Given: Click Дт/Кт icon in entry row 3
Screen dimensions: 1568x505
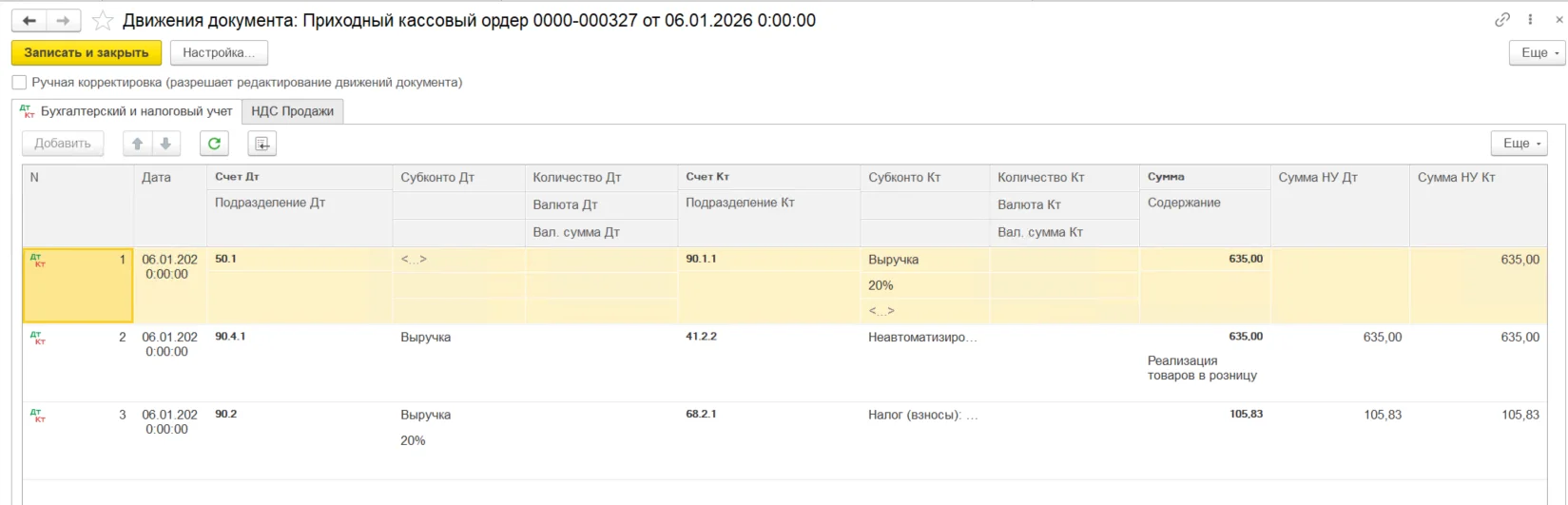Looking at the screenshot, I should click(38, 416).
